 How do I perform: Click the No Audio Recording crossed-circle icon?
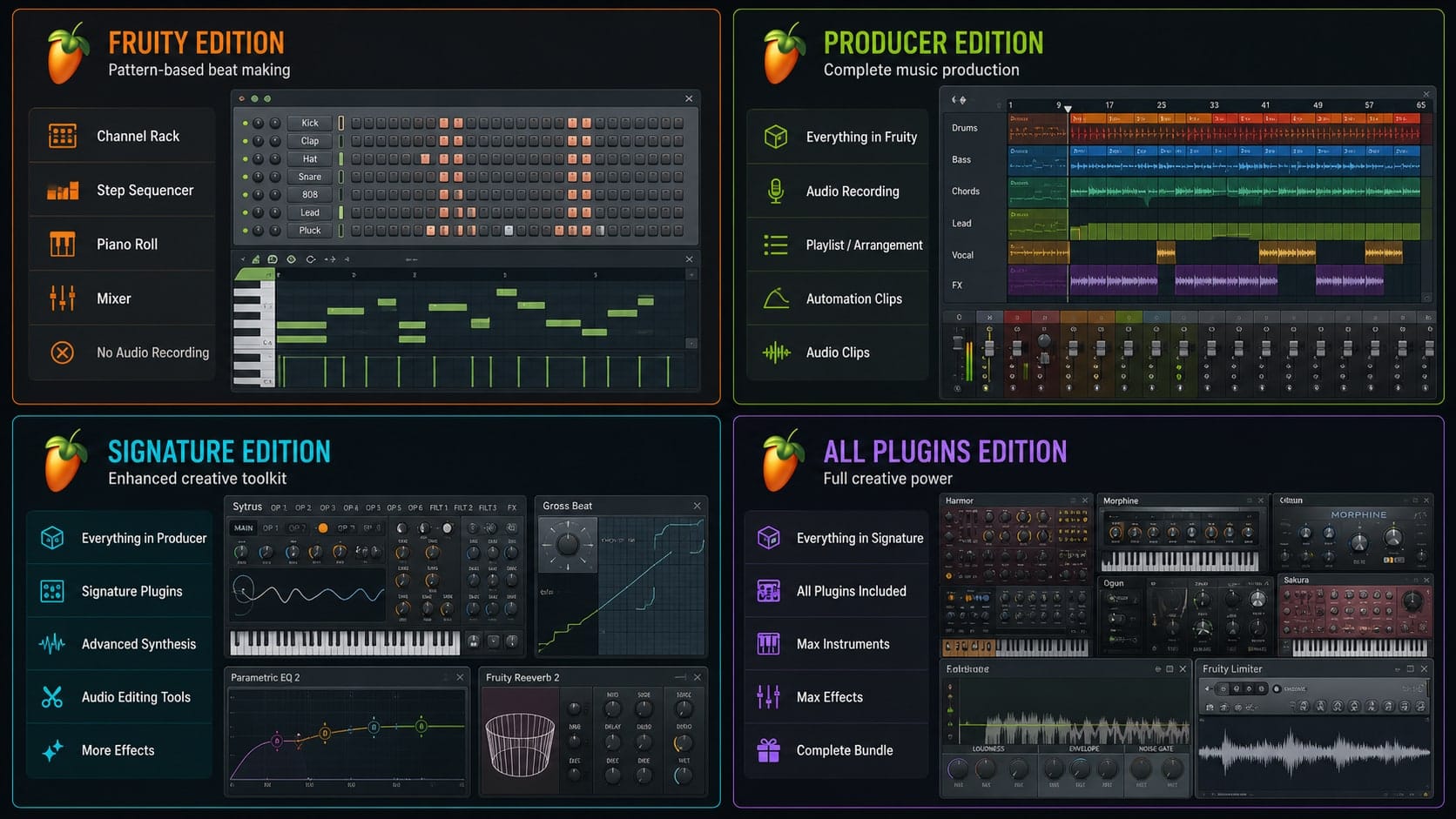[x=63, y=352]
